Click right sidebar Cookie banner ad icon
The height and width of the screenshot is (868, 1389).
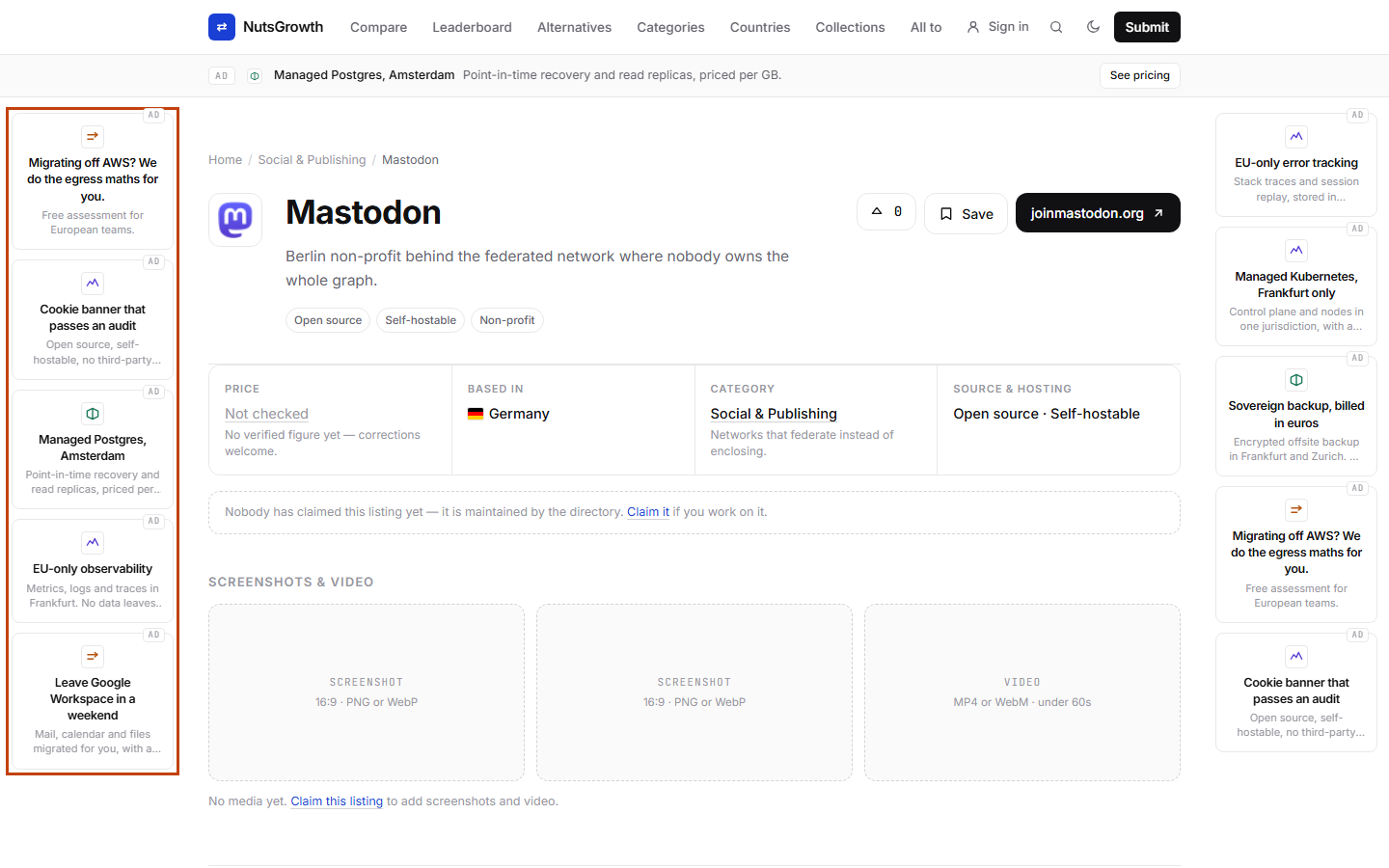(x=1296, y=656)
